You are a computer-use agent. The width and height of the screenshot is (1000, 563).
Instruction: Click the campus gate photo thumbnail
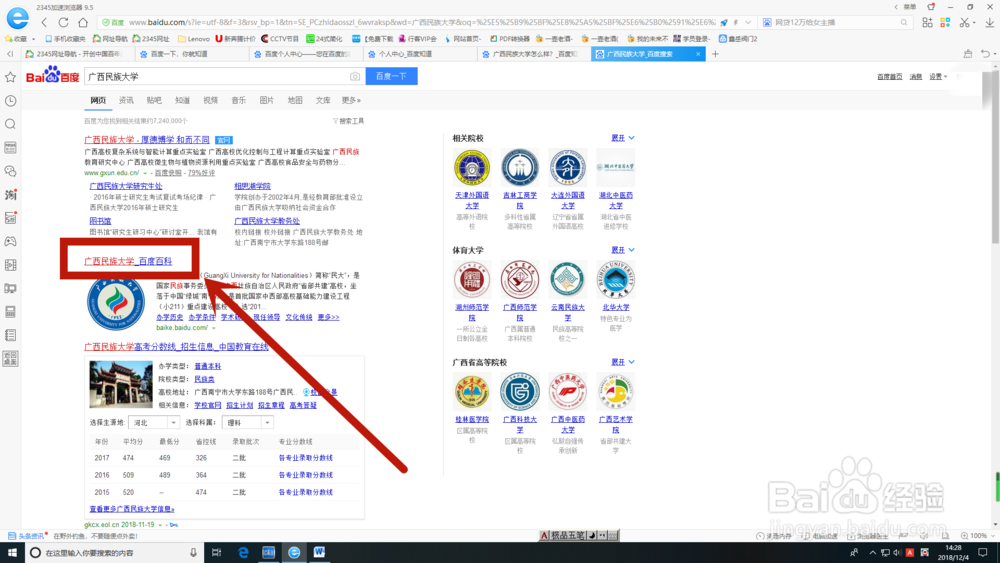click(121, 384)
